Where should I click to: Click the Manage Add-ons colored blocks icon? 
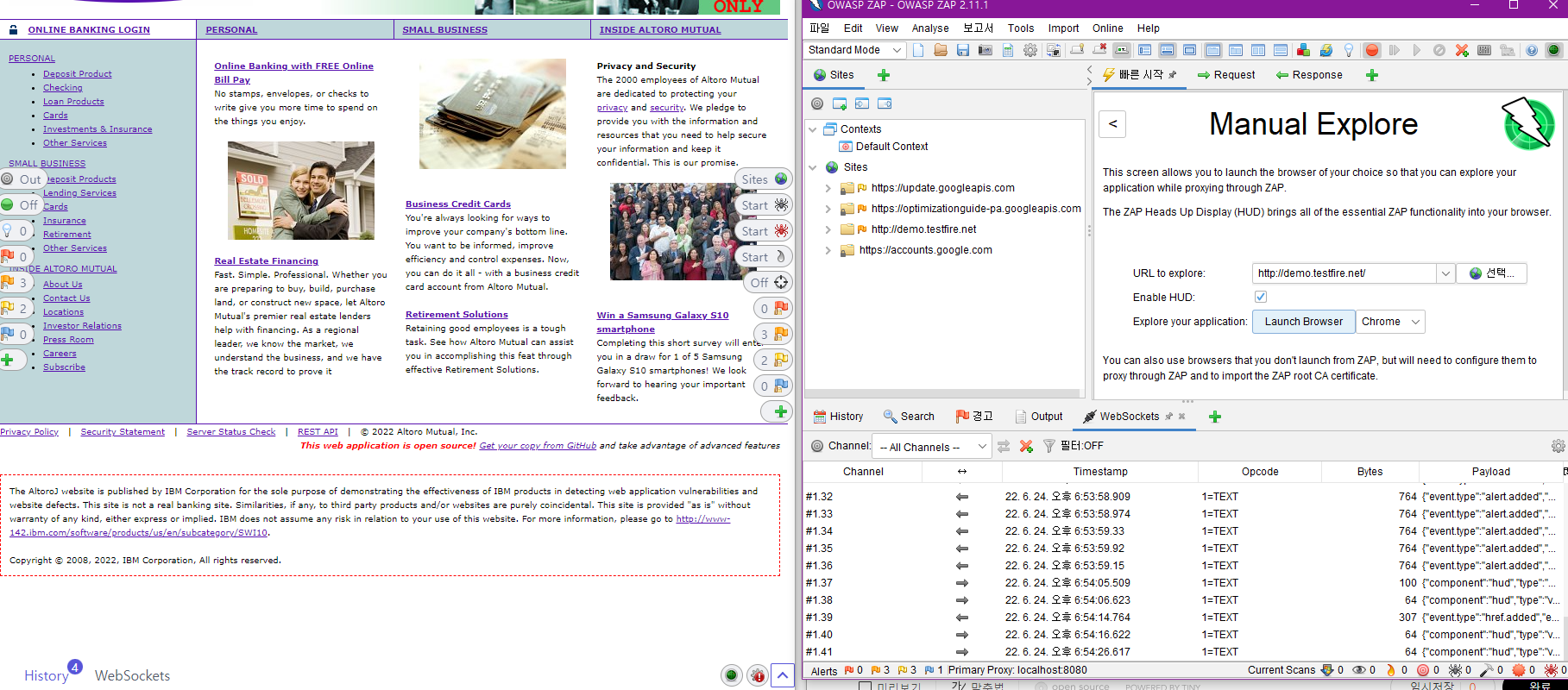point(1303,50)
